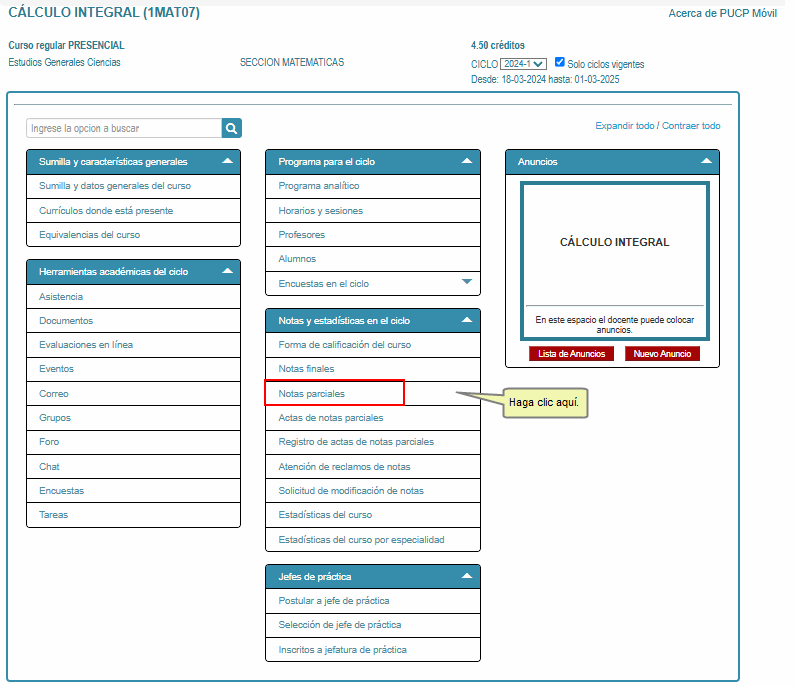The image size is (795, 685).
Task: Click the Lista de Anuncios button
Action: [x=571, y=354]
